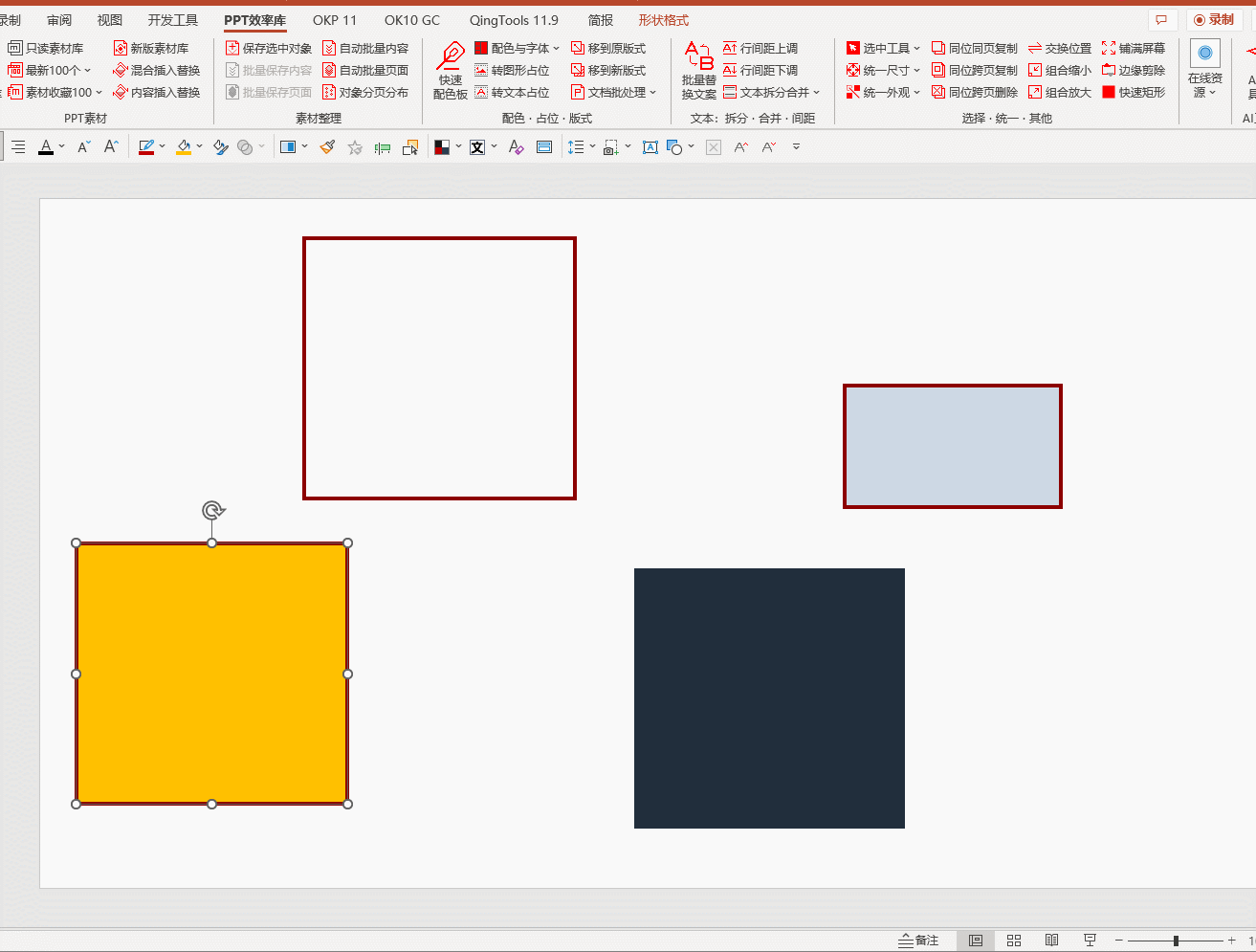Viewport: 1256px width, 952px height.
Task: Select the dark navy rectangle shape
Action: tap(769, 698)
